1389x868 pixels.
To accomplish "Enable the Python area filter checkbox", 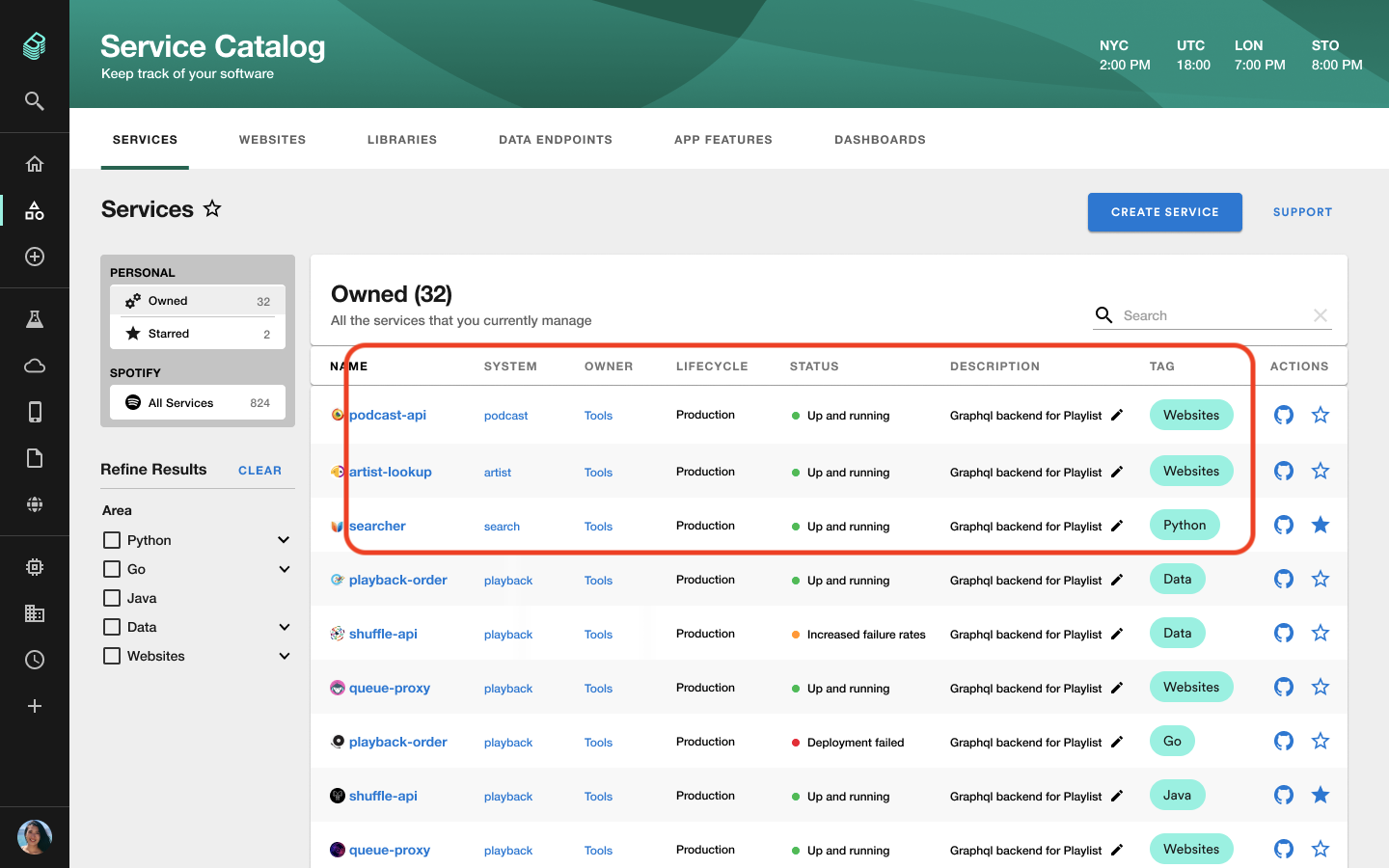I will click(x=111, y=540).
